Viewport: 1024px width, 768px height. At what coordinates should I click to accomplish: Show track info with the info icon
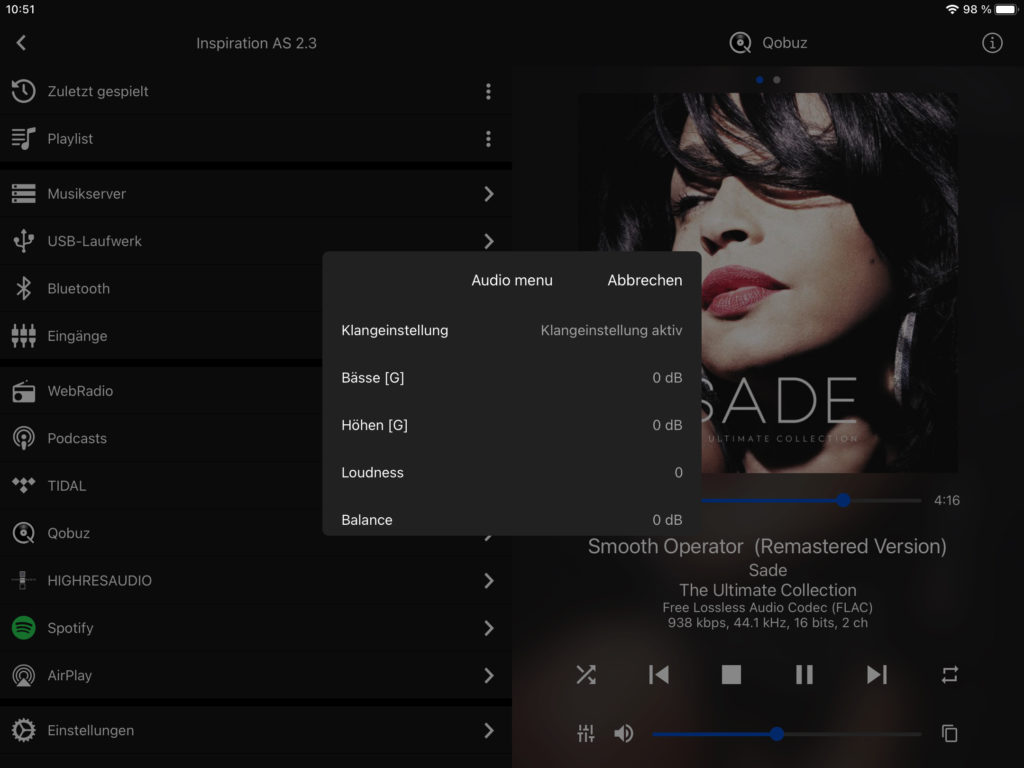click(x=992, y=43)
